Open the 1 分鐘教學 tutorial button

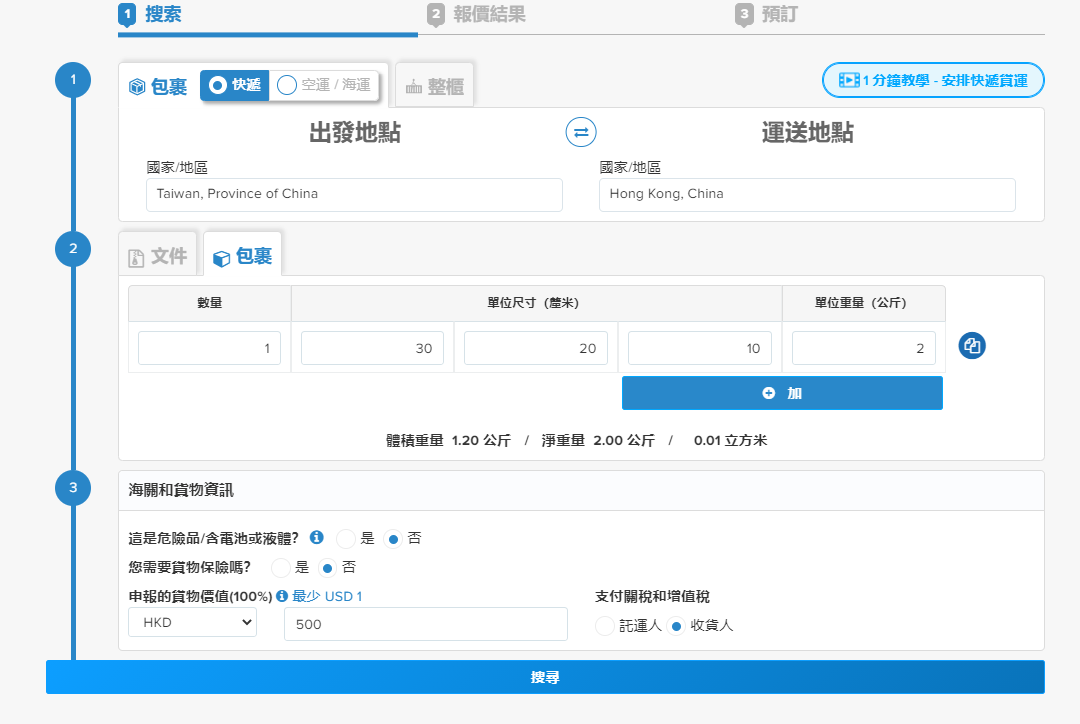click(933, 81)
